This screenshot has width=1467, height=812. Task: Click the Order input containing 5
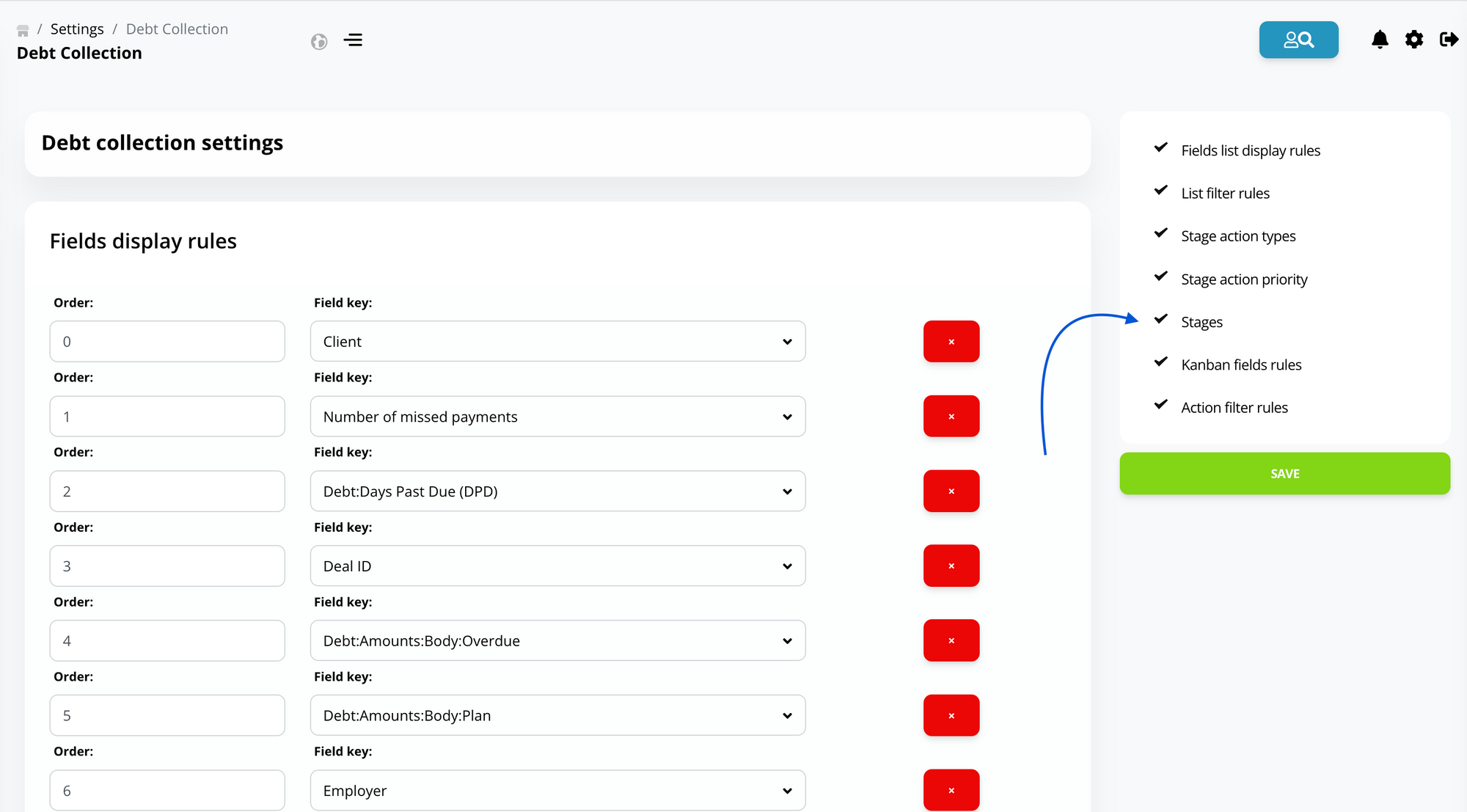[x=167, y=716]
